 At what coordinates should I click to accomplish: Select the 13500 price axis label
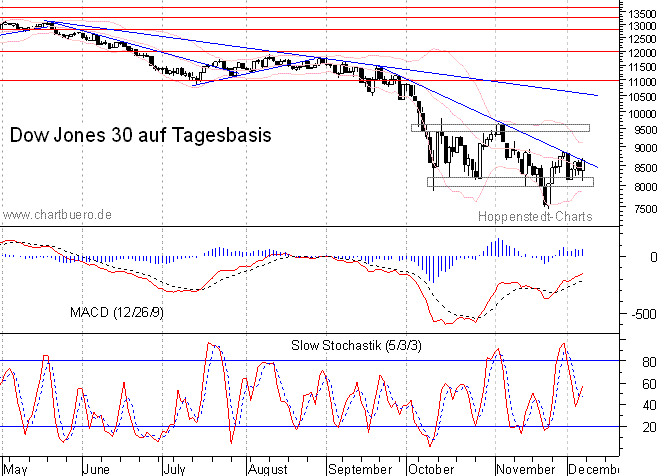(642, 14)
